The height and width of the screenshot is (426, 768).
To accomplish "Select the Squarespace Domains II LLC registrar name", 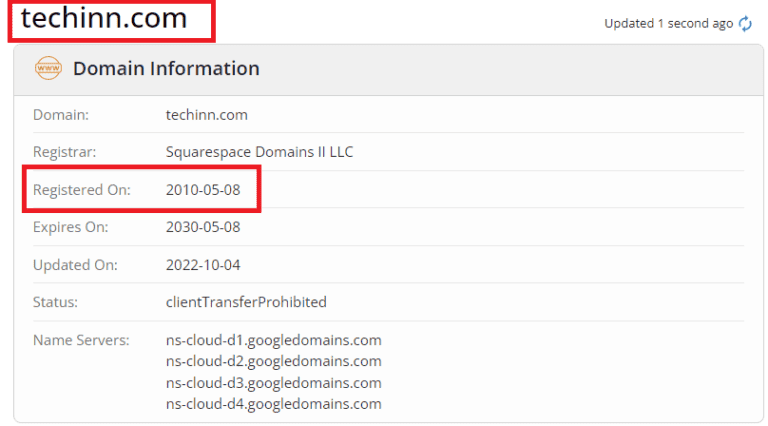I will click(259, 152).
